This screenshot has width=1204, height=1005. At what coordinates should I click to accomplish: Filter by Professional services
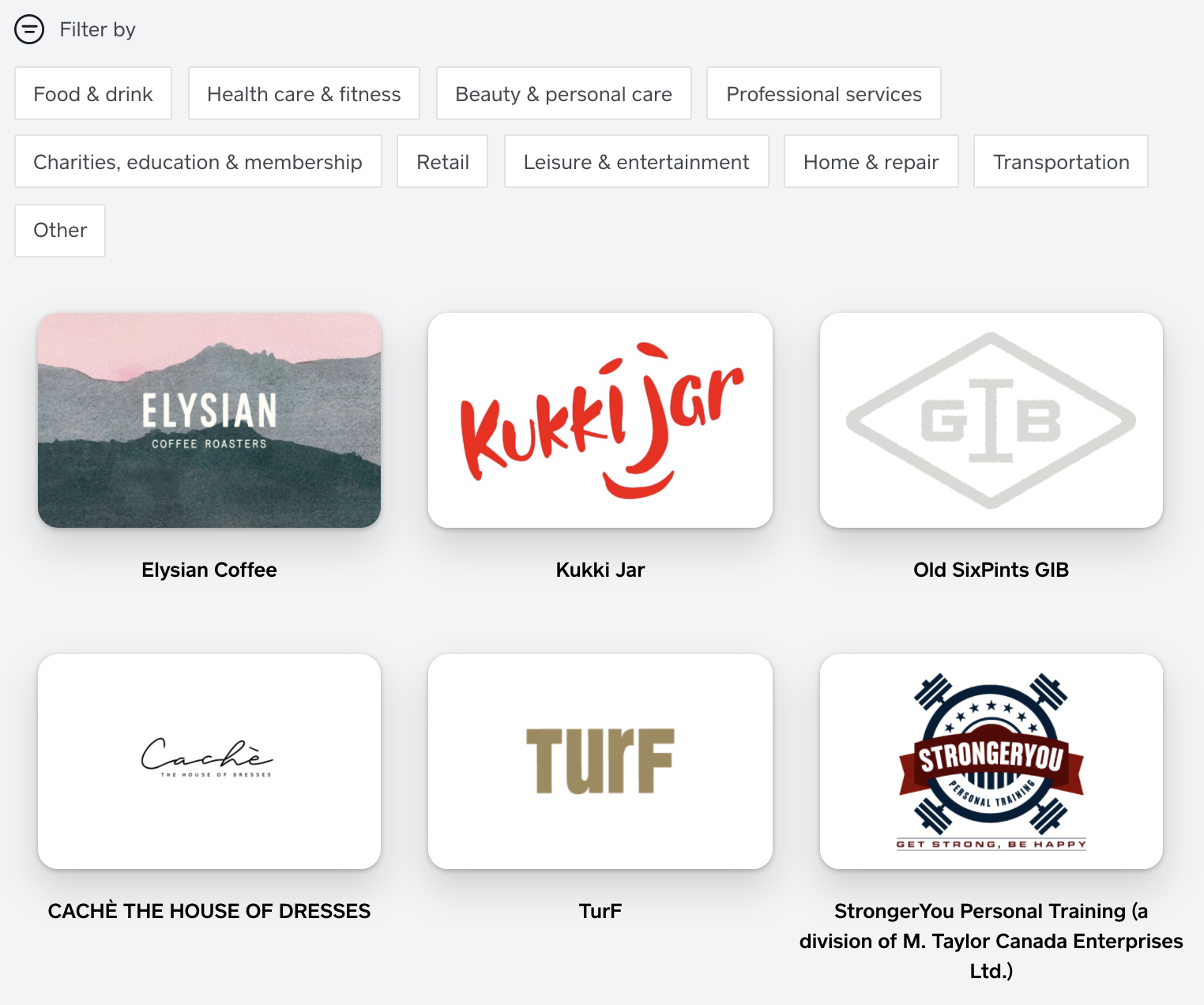pyautogui.click(x=824, y=93)
